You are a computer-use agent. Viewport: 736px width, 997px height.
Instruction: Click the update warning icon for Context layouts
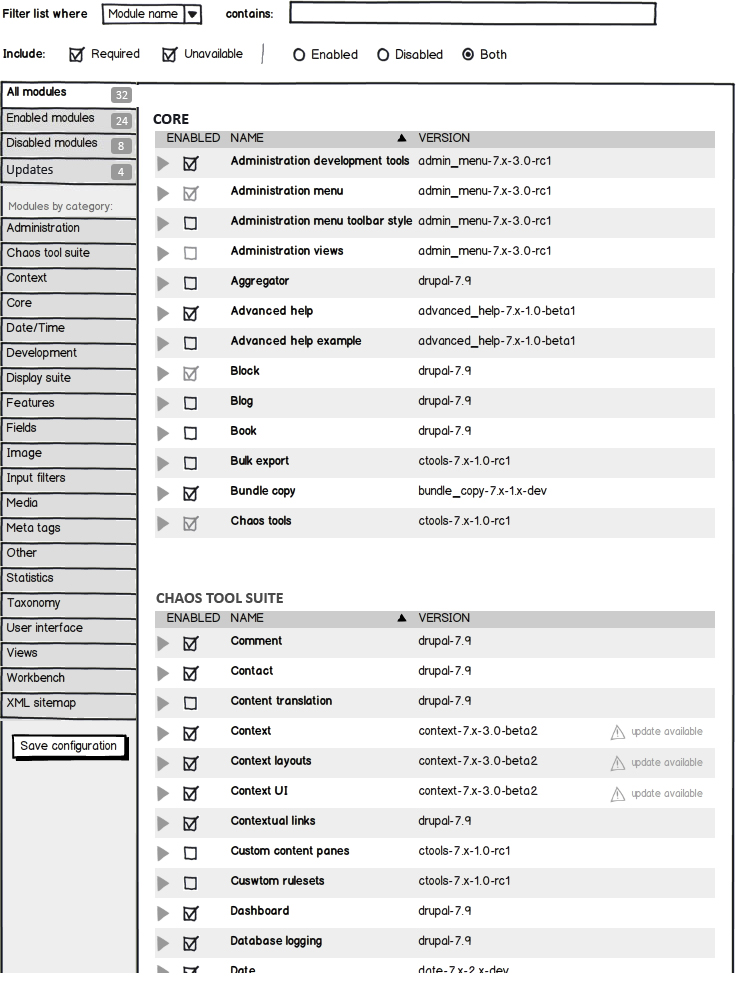[618, 763]
